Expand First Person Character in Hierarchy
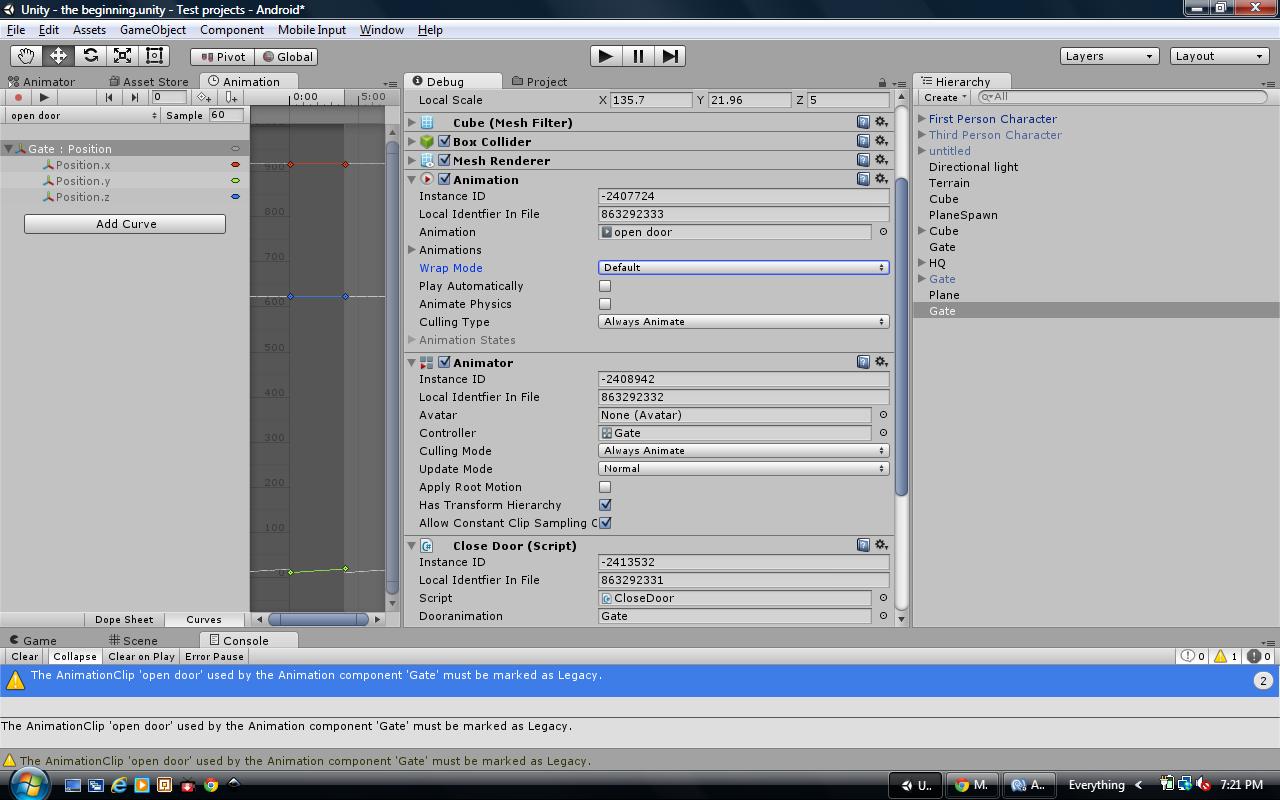Image resolution: width=1280 pixels, height=800 pixels. [921, 119]
